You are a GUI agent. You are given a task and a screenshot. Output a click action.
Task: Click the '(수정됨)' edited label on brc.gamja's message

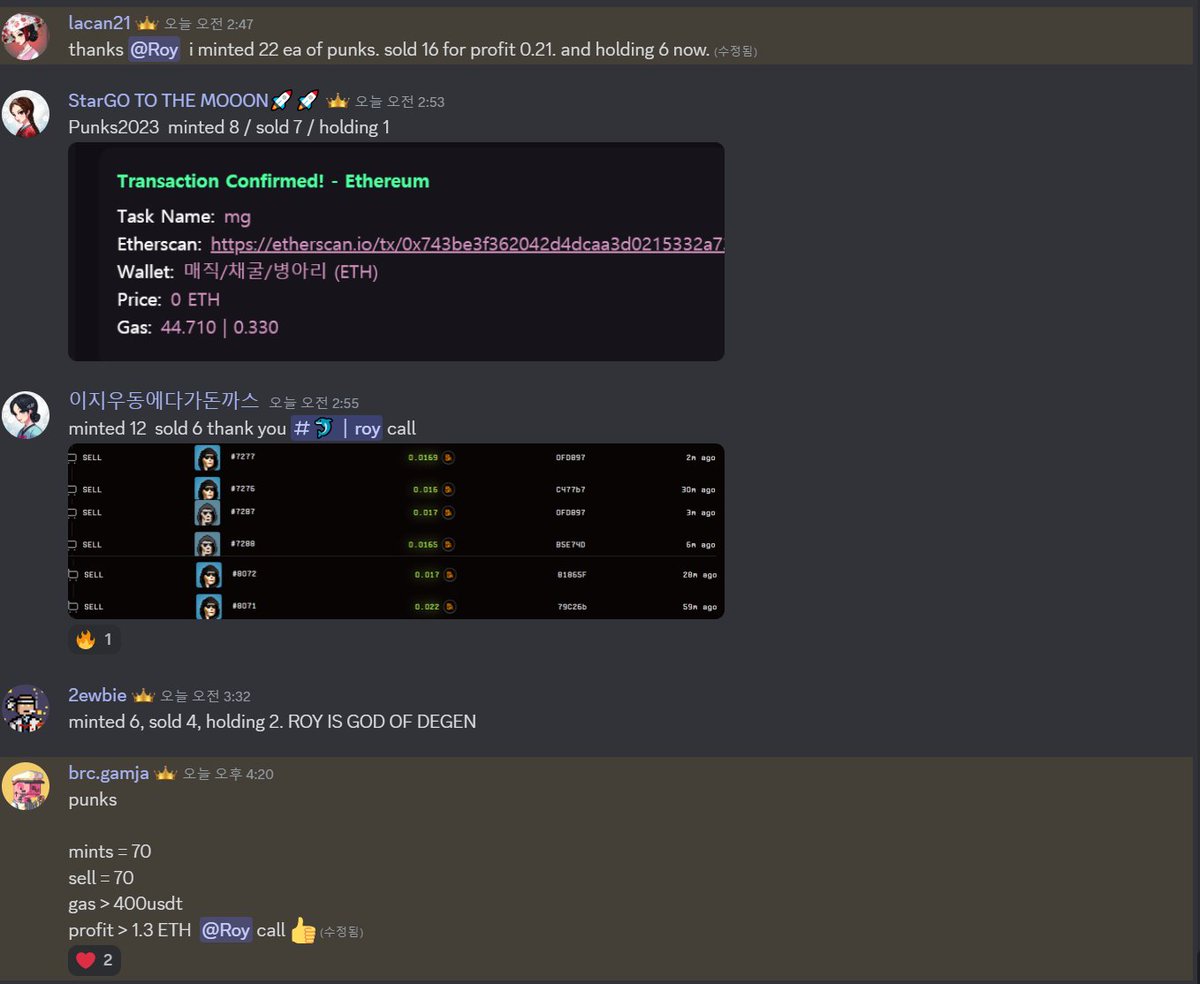[342, 932]
